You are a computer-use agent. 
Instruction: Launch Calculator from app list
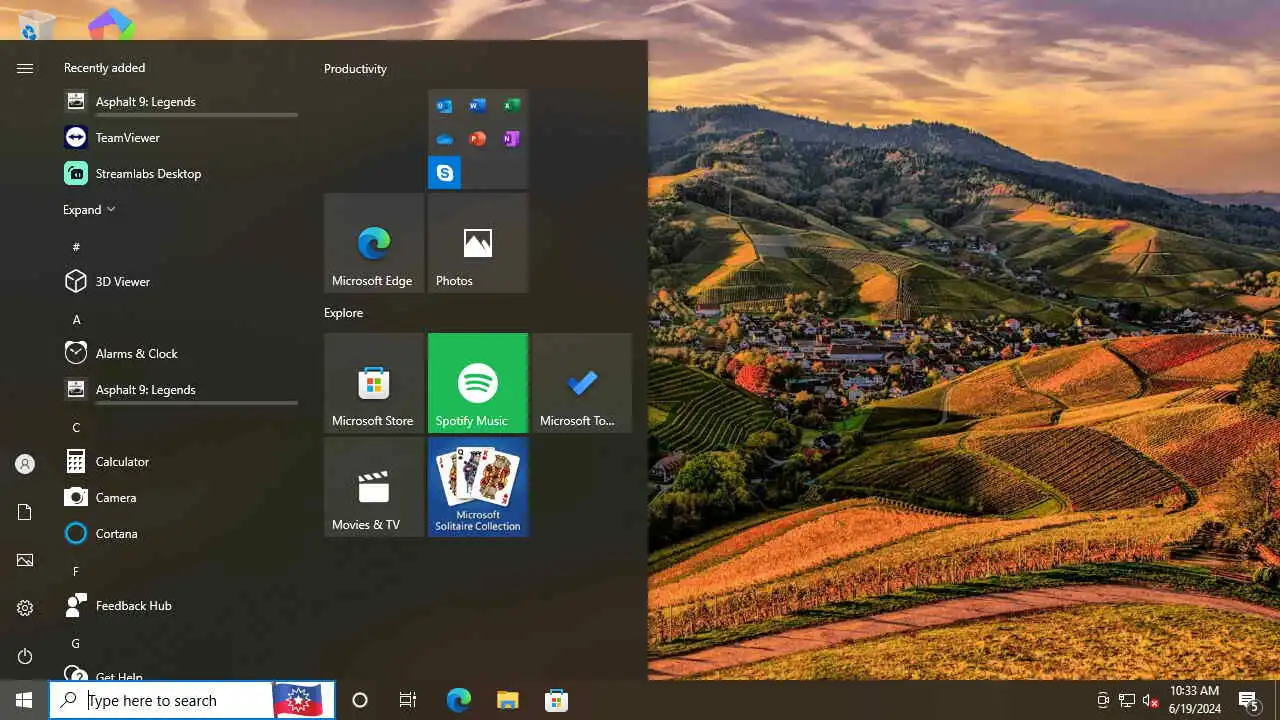point(180,461)
